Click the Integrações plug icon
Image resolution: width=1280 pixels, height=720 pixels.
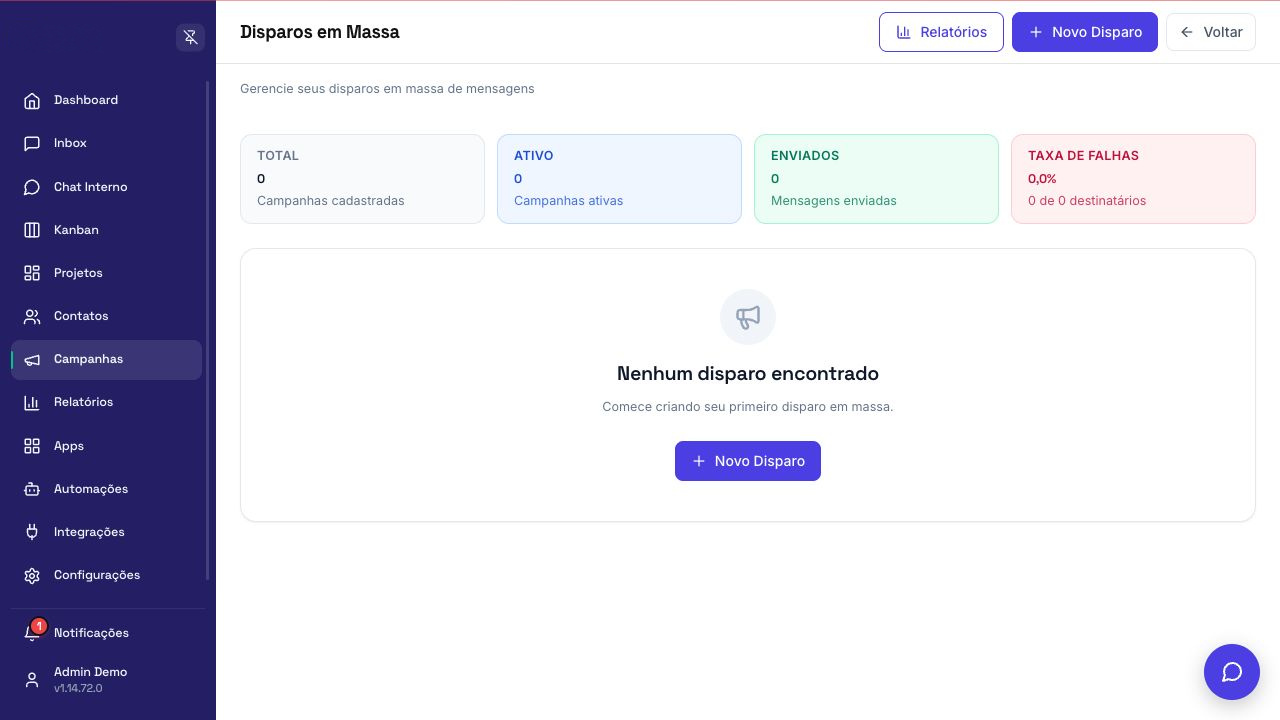click(x=32, y=532)
